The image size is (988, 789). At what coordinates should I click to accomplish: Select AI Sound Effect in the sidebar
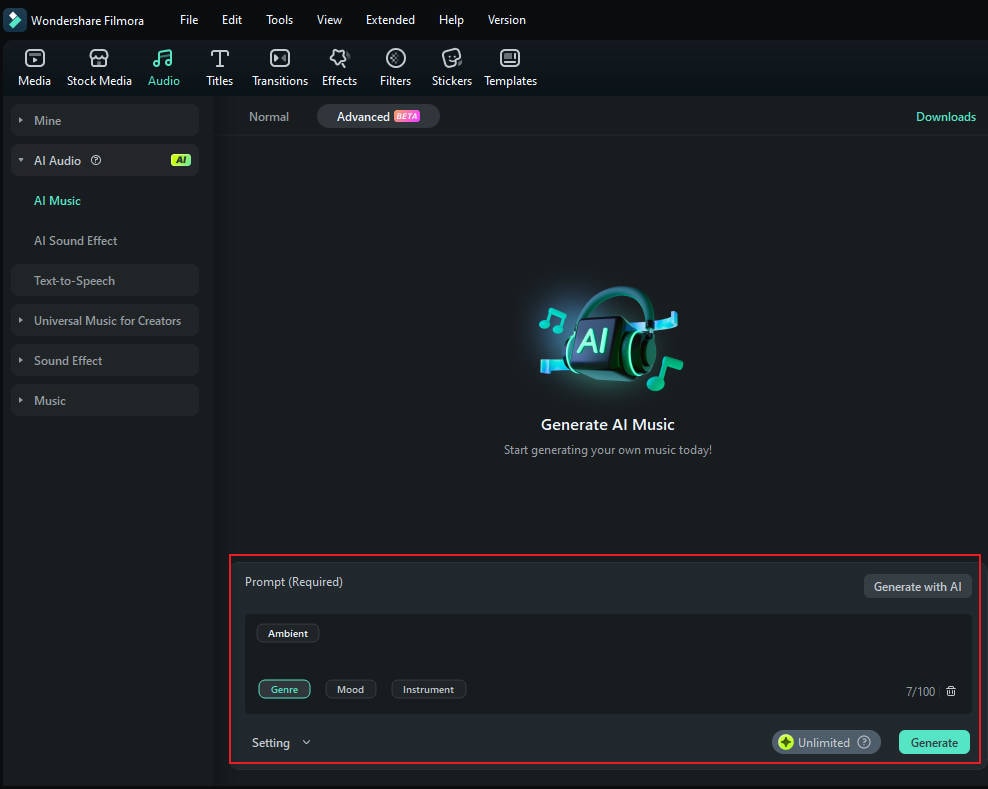coord(76,241)
